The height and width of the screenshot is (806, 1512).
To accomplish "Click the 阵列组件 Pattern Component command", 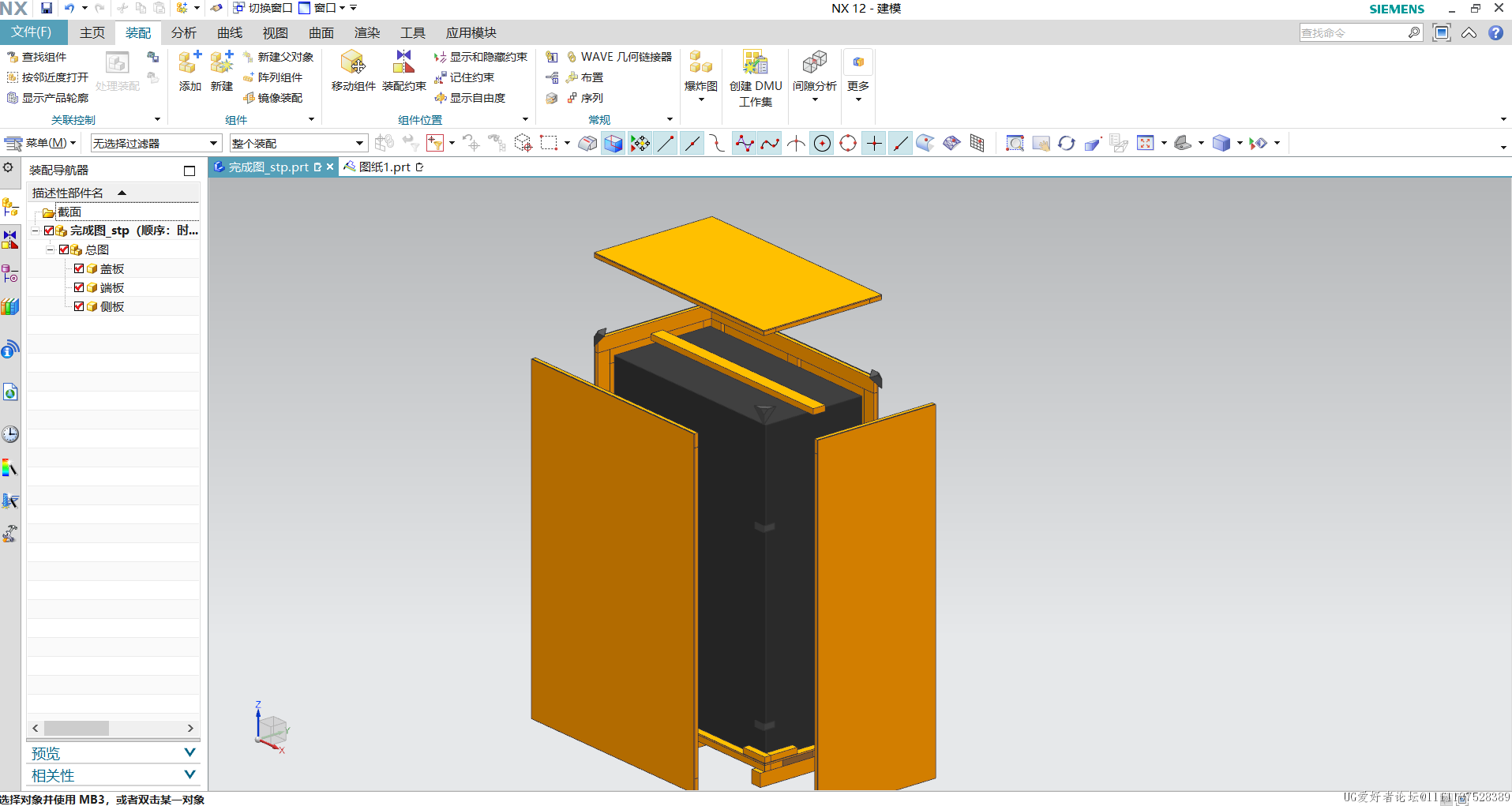I will point(272,77).
